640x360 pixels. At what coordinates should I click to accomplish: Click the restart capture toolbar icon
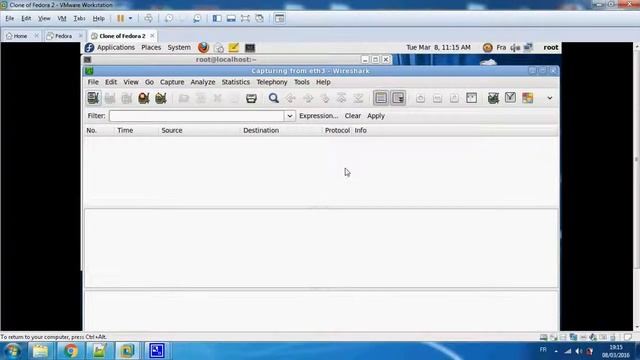click(160, 98)
